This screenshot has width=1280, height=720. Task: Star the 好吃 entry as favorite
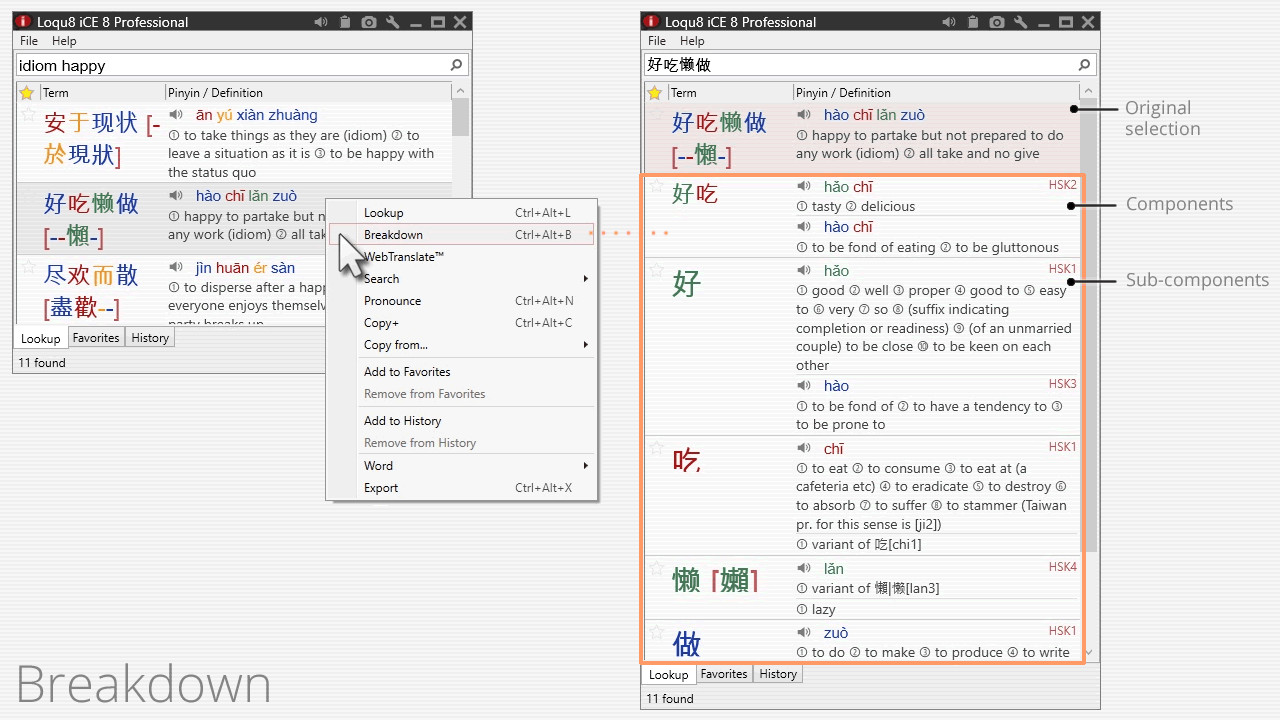pyautogui.click(x=656, y=186)
